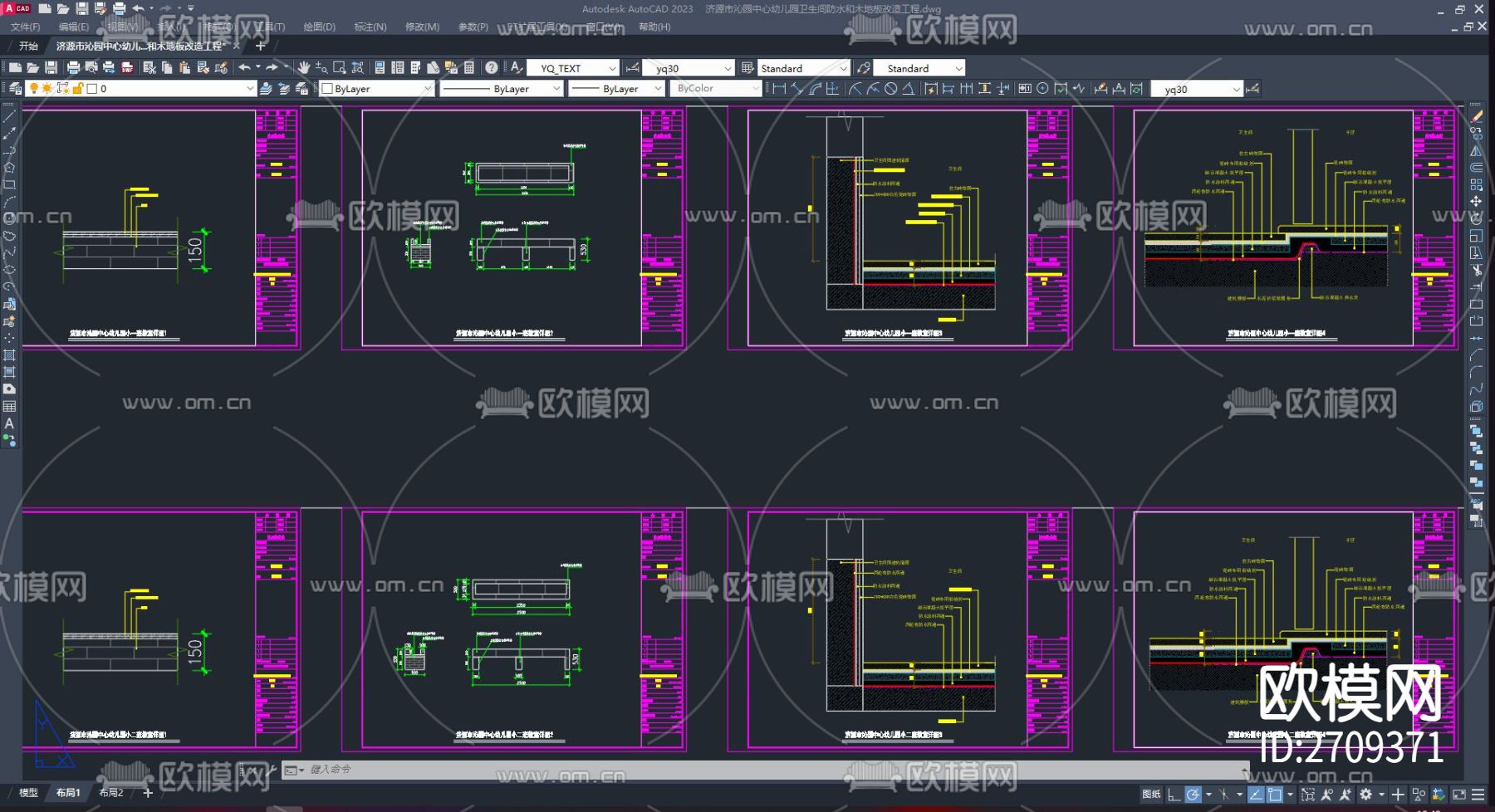Click the Redo arrow in the standard toolbar
Image resolution: width=1495 pixels, height=812 pixels.
272,67
